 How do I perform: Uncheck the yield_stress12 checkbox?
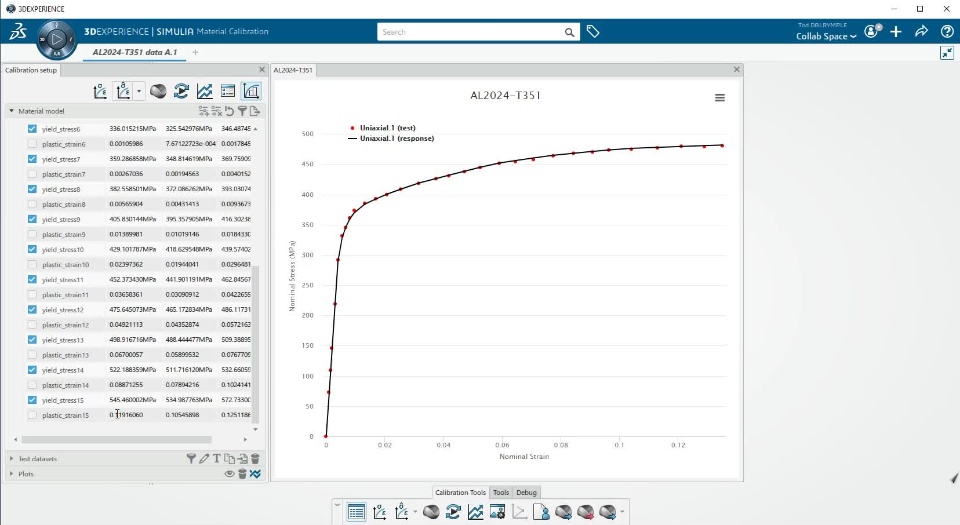[x=32, y=310]
